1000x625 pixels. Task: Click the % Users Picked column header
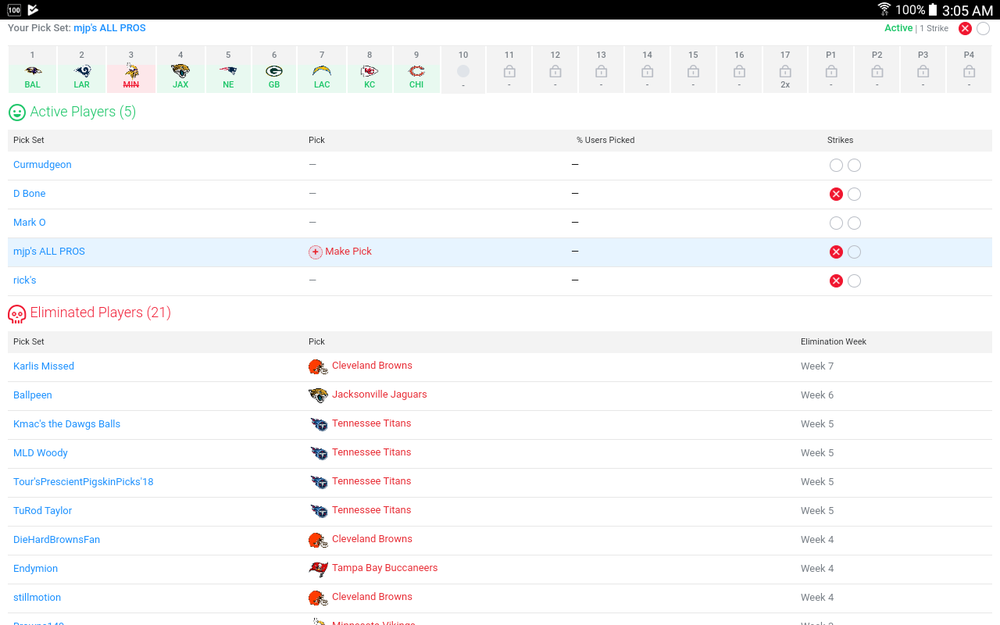pos(605,140)
